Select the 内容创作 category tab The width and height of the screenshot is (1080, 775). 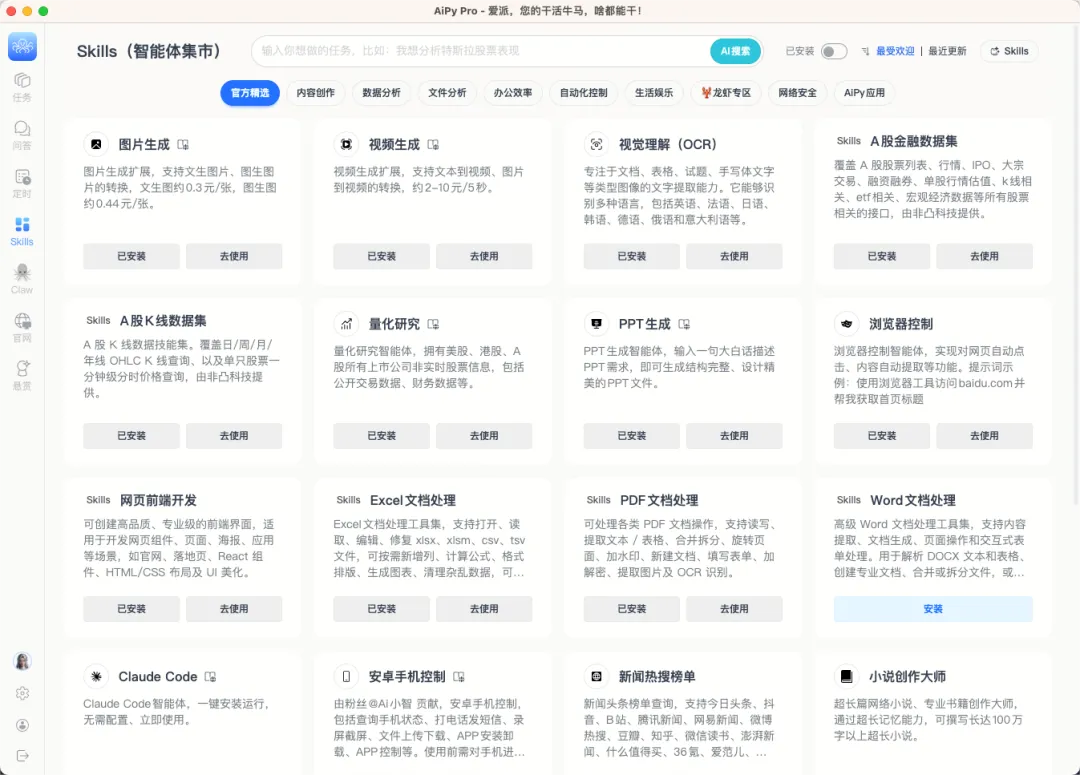(315, 93)
